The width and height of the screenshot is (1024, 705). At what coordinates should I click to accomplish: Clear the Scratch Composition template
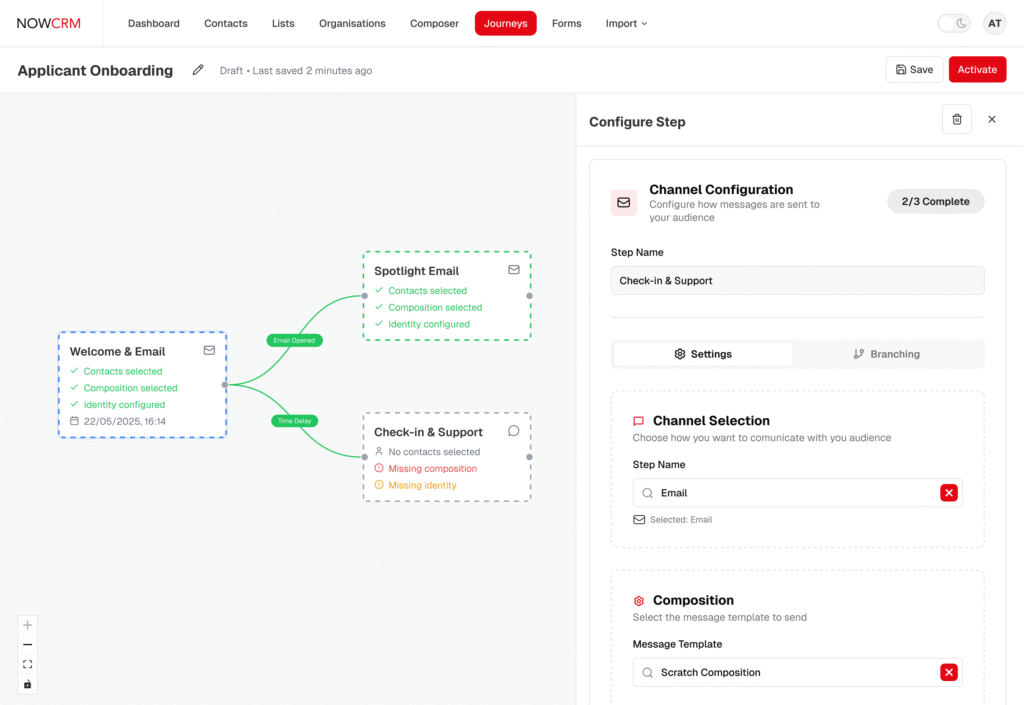click(949, 673)
